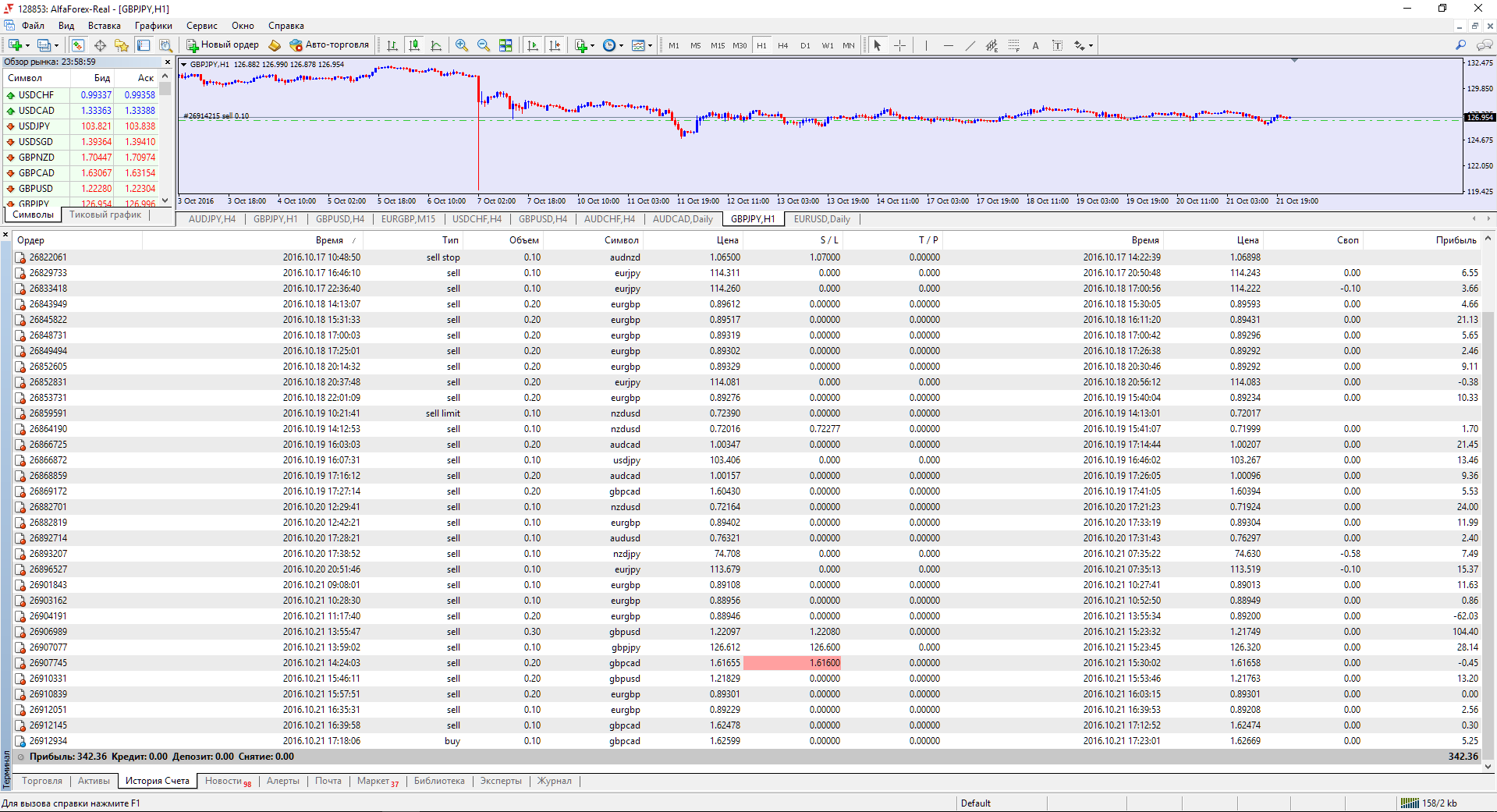
Task: Open the Вид menu
Action: point(66,26)
